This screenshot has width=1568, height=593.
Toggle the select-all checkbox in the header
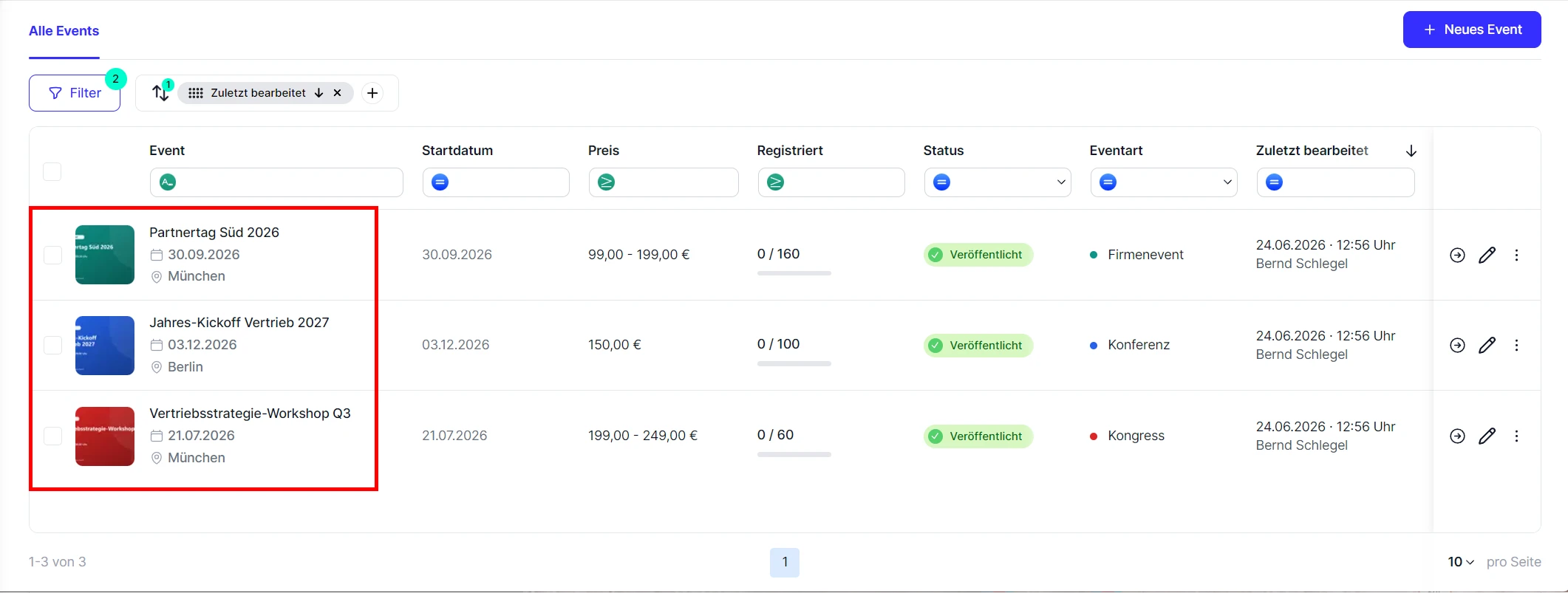coord(52,171)
